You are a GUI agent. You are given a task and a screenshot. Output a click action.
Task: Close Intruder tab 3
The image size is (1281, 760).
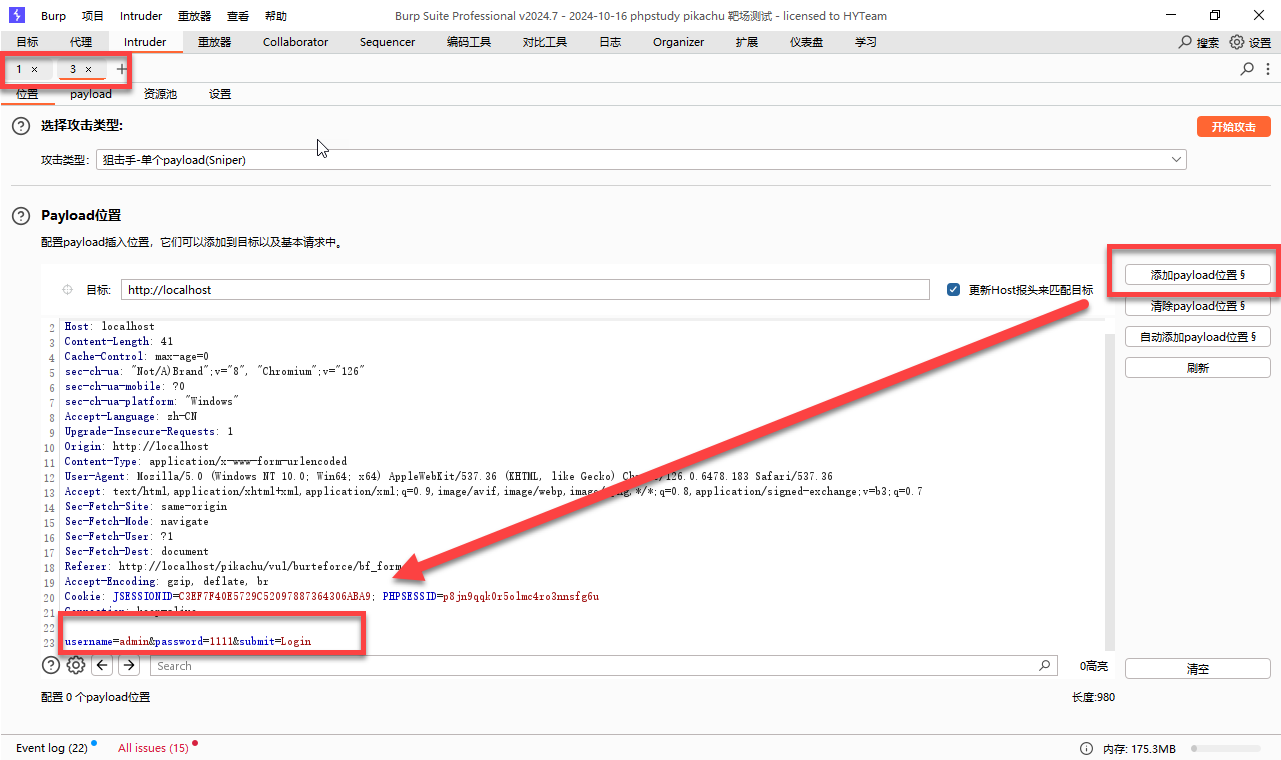coord(88,69)
